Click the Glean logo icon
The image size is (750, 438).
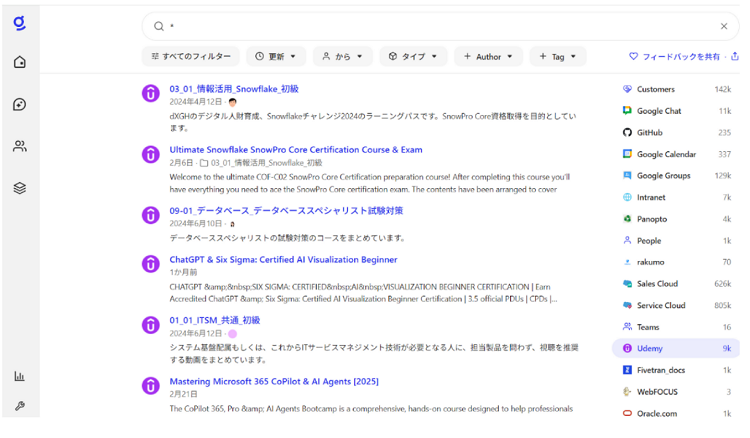coord(19,23)
